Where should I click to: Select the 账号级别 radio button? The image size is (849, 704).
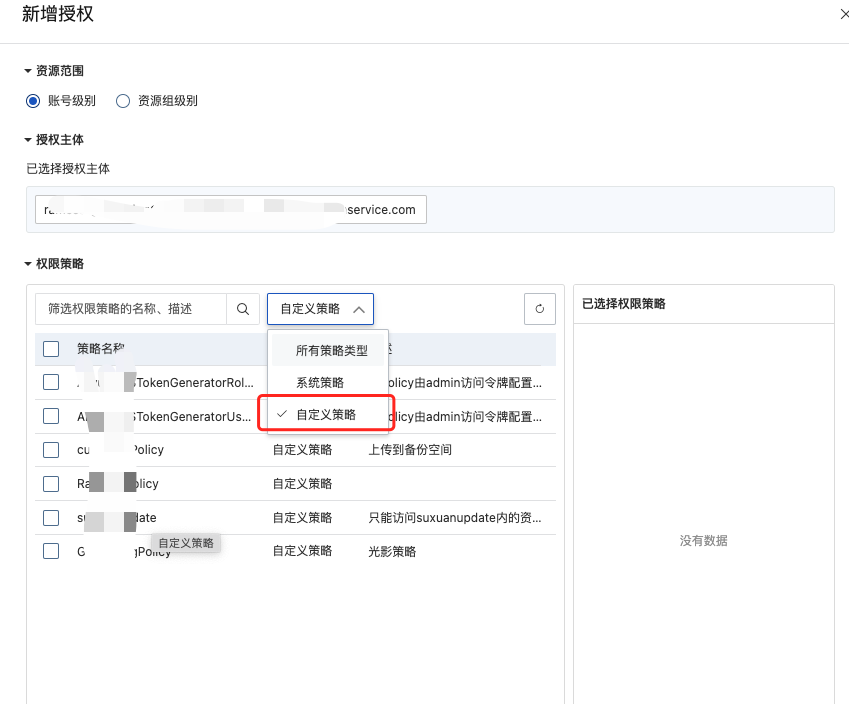click(x=33, y=101)
